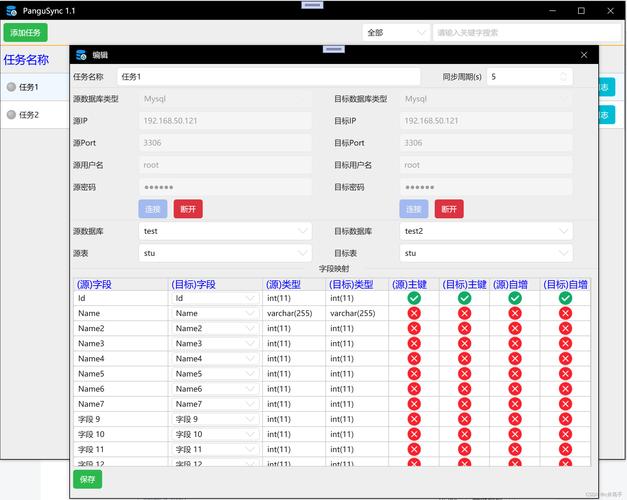Image resolution: width=627 pixels, height=500 pixels.
Task: Click the (目标)主键 cross for Name4
Action: 464,358
